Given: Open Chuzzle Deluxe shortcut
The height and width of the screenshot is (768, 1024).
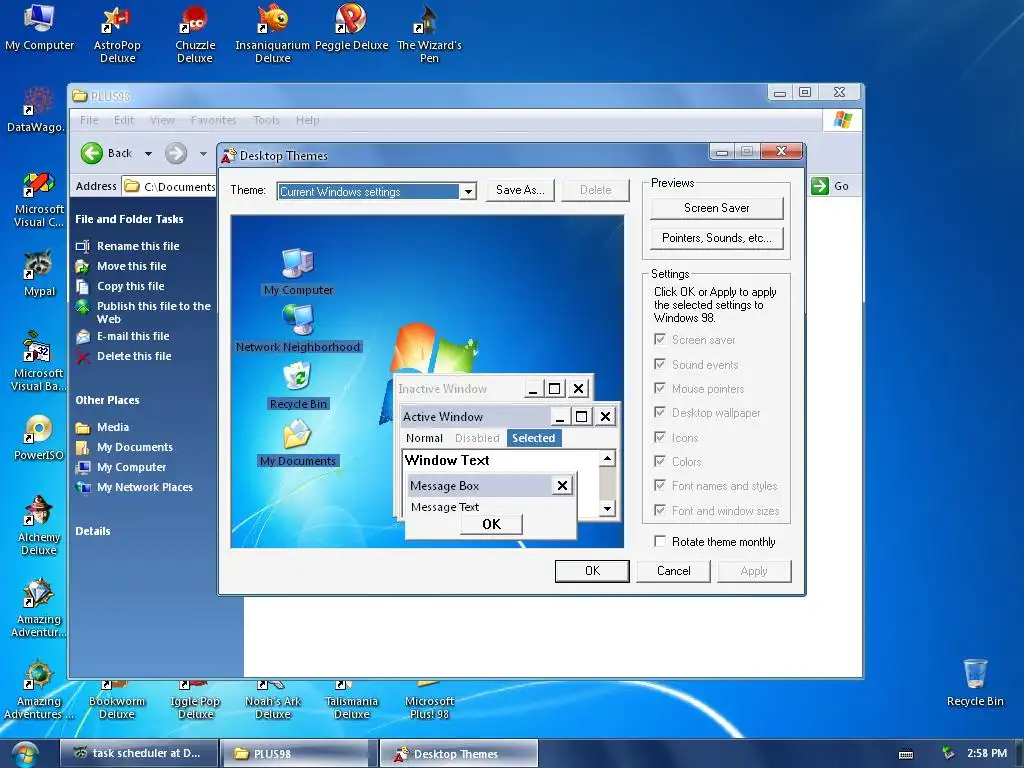Looking at the screenshot, I should 195,34.
